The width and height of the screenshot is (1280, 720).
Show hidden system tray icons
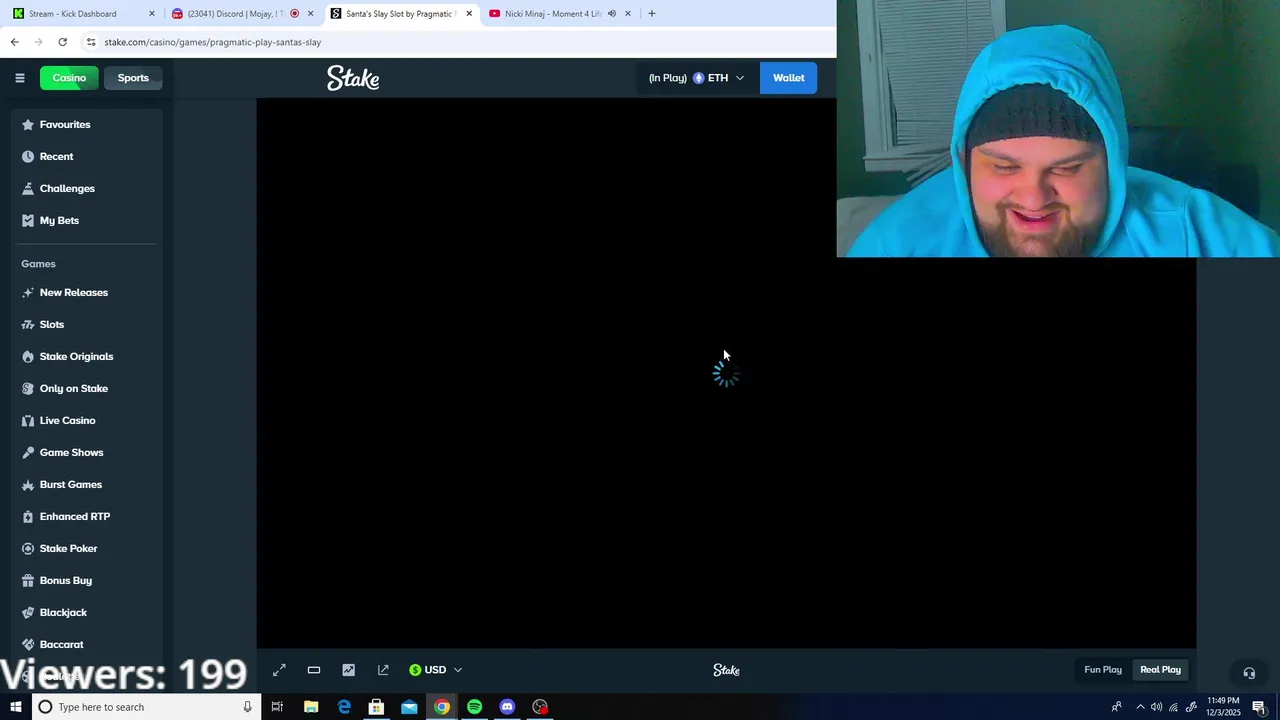1140,707
